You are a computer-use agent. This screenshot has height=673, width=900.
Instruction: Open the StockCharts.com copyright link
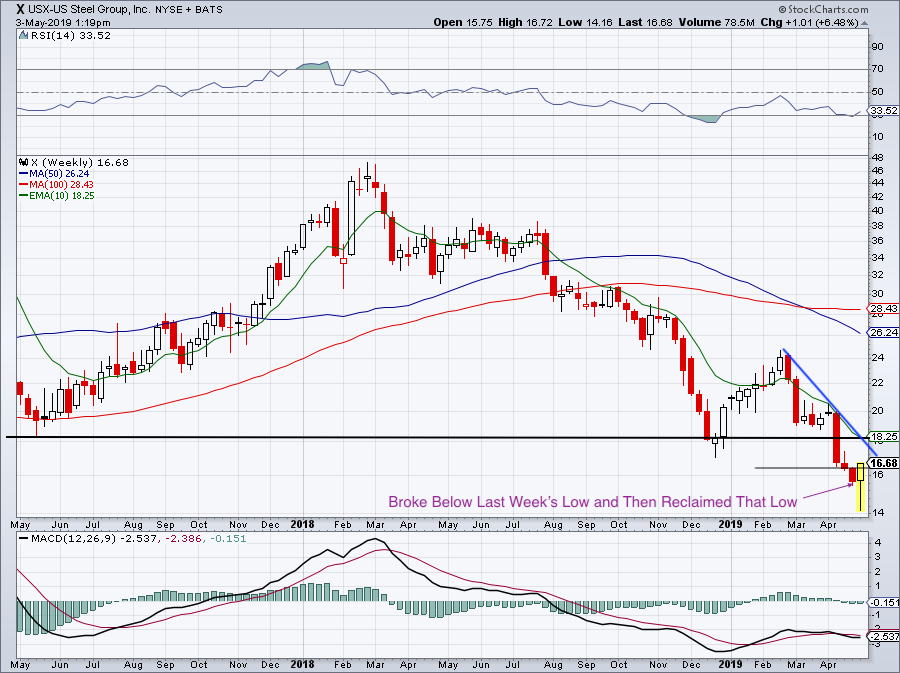click(824, 9)
